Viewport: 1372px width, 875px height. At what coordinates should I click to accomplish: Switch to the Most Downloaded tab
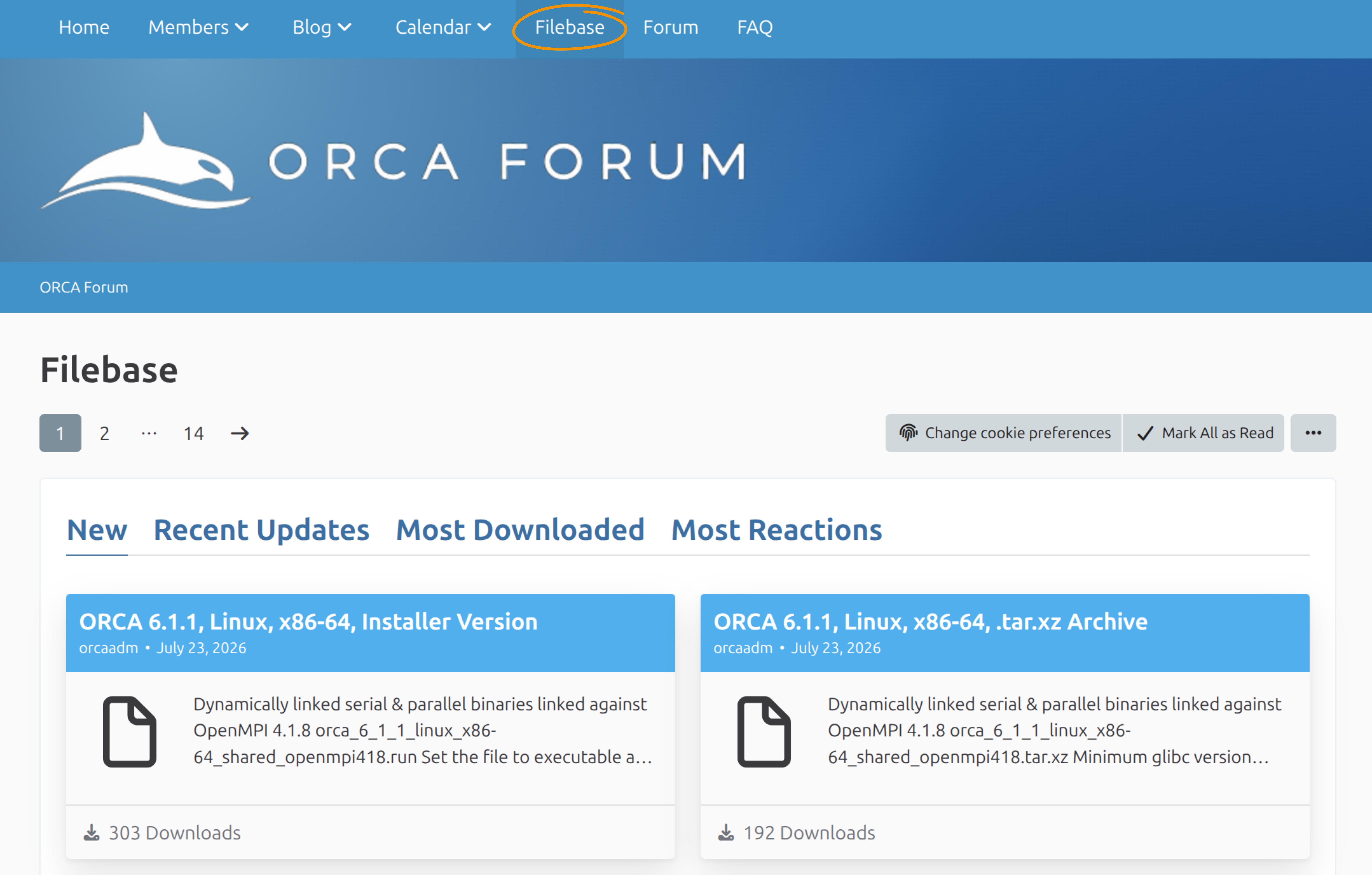pyautogui.click(x=520, y=530)
